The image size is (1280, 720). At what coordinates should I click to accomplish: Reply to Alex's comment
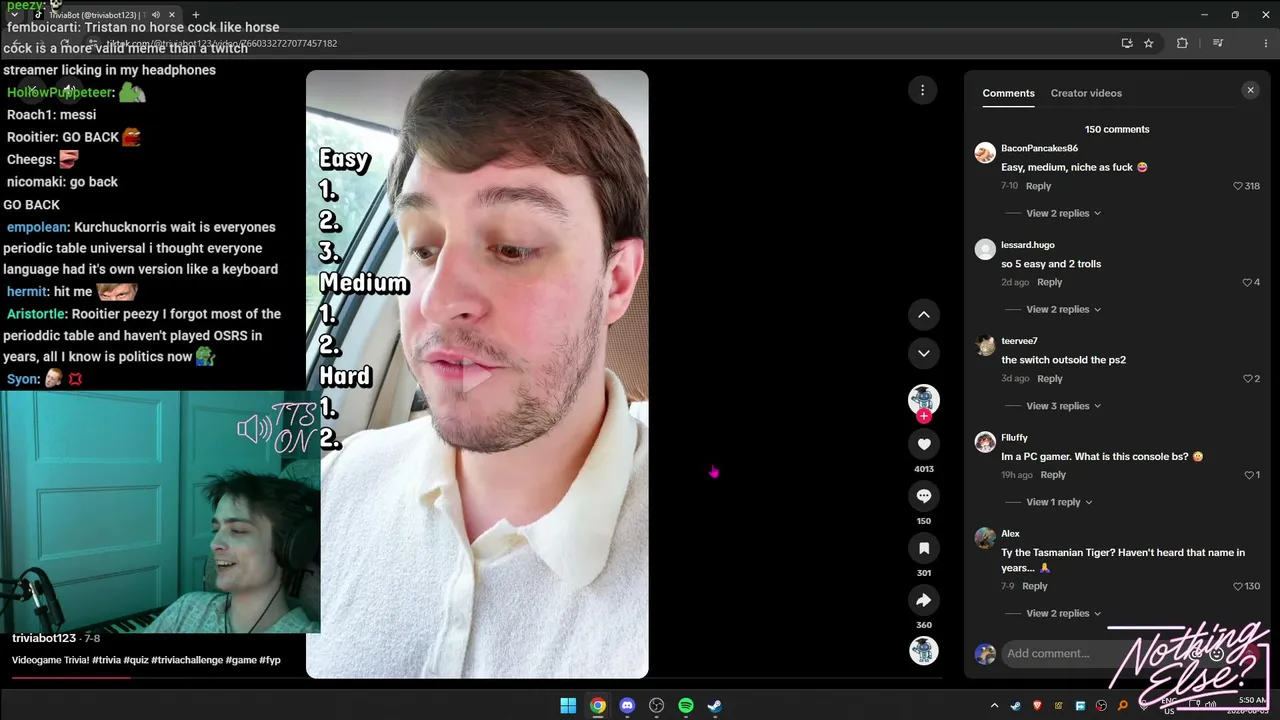pyautogui.click(x=1034, y=586)
